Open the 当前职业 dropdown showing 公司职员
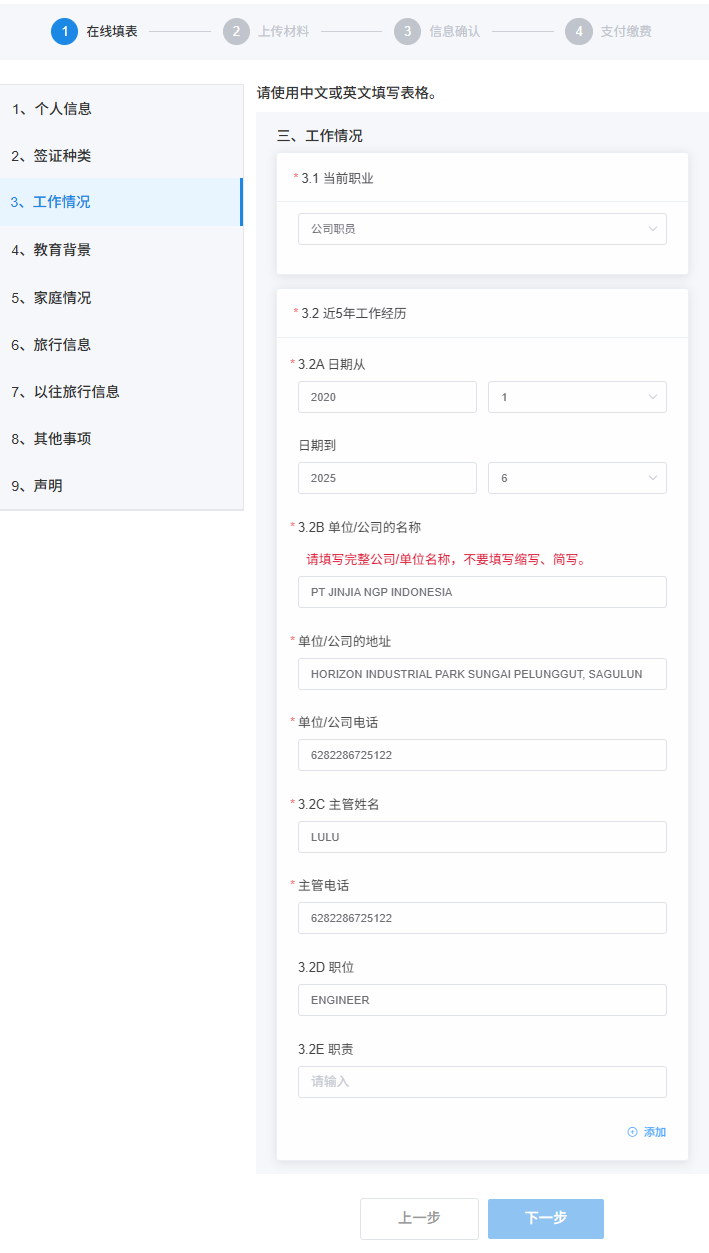709x1253 pixels. (x=482, y=229)
